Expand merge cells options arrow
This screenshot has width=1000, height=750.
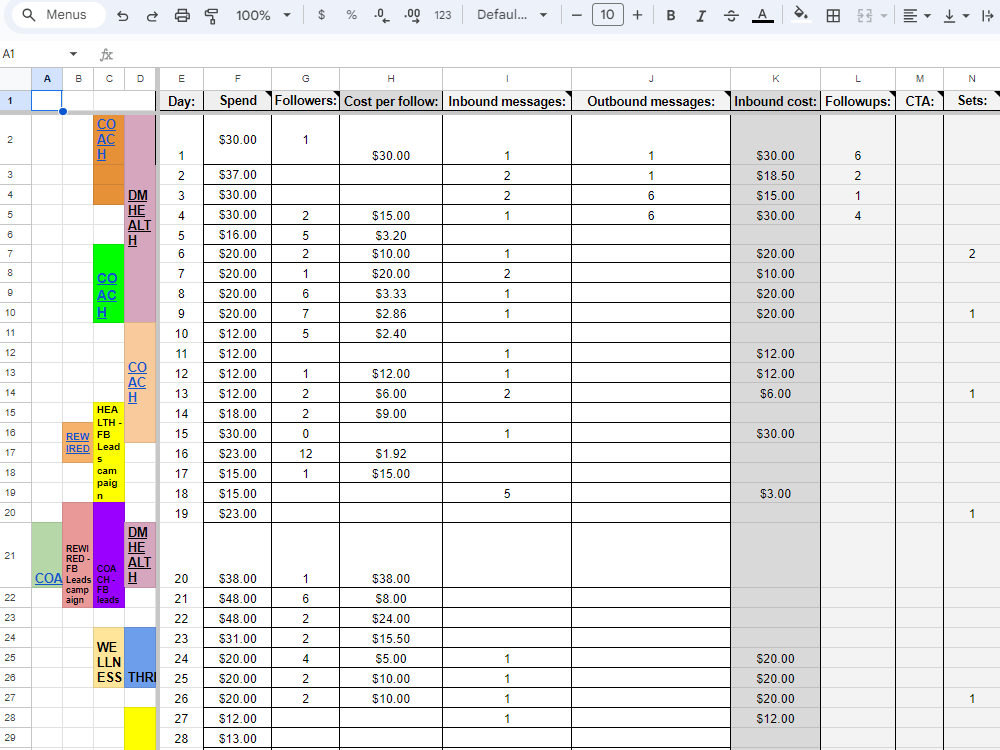point(884,15)
